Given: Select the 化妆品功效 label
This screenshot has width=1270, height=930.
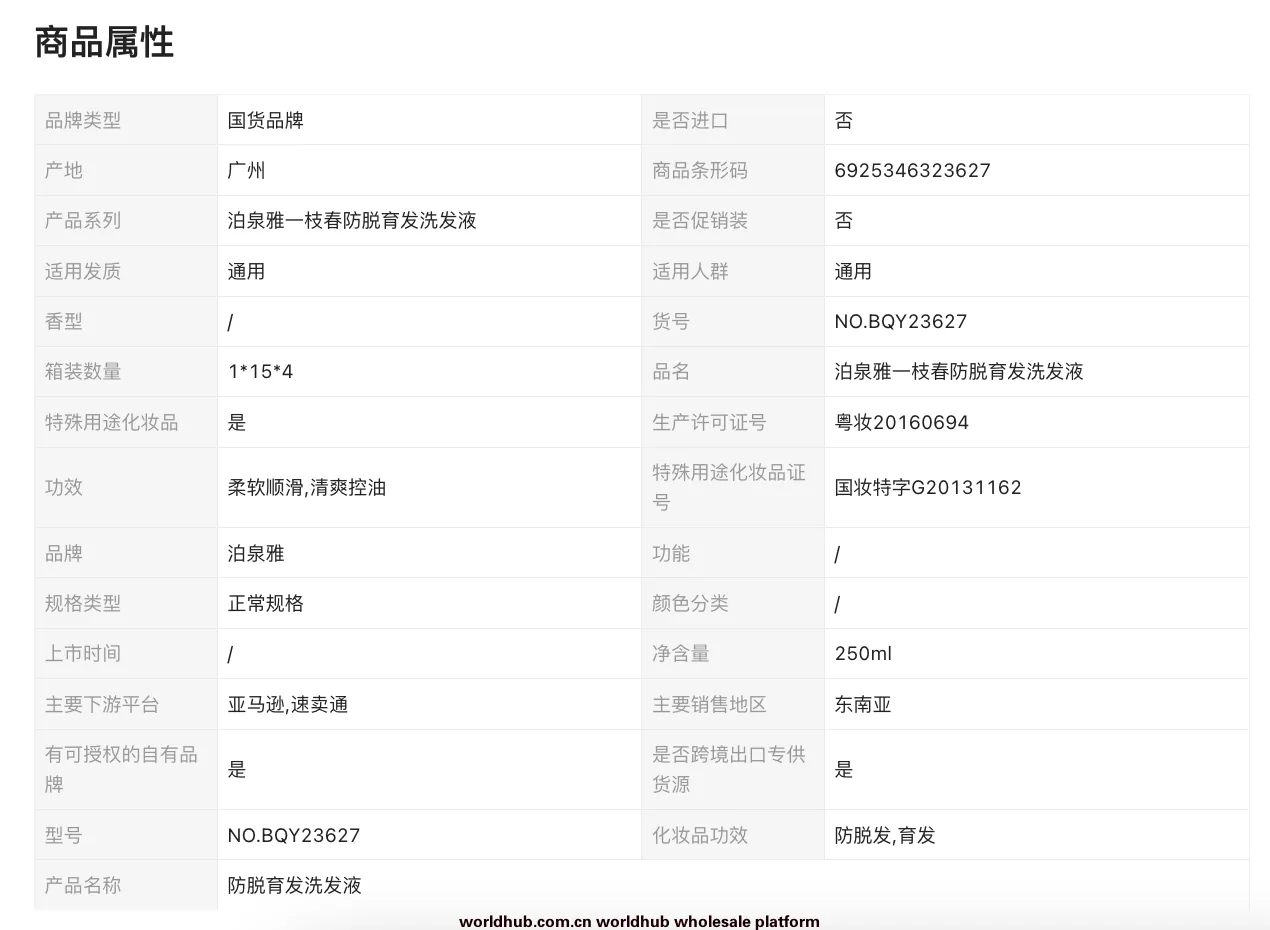Looking at the screenshot, I should [700, 835].
